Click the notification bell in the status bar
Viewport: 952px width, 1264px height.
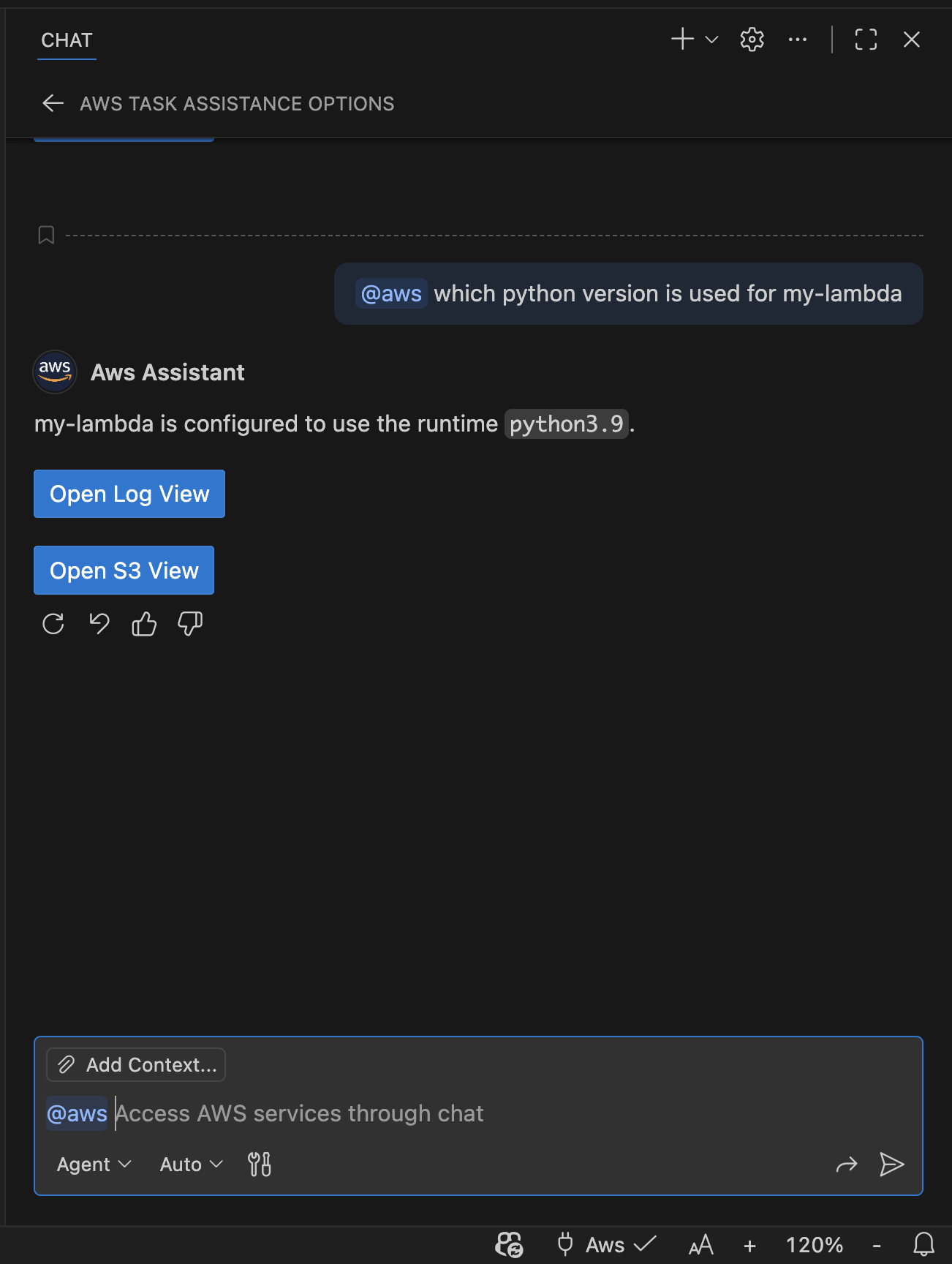(923, 1245)
